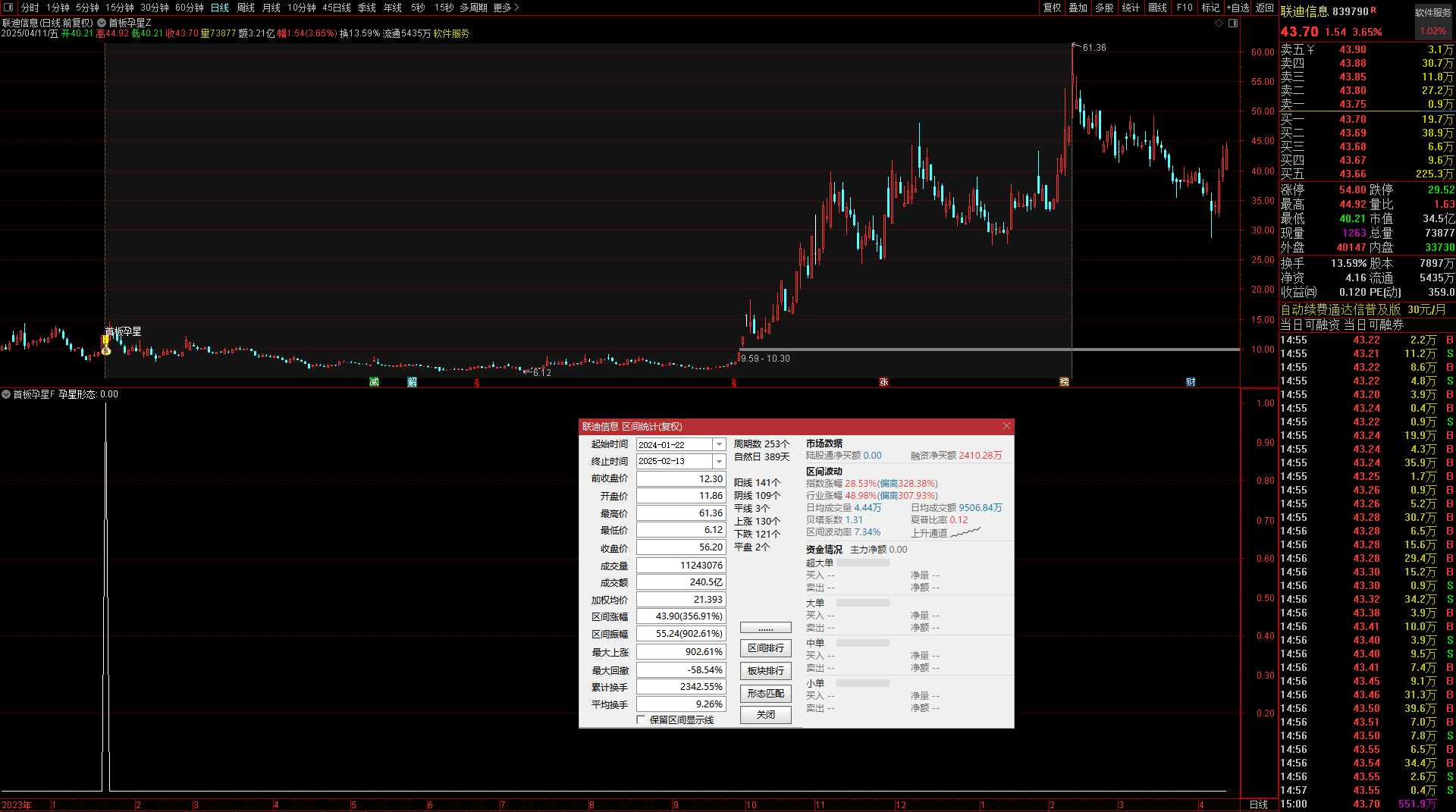Click the 前收盘价 value field
This screenshot has height=812, width=1456.
tap(681, 479)
